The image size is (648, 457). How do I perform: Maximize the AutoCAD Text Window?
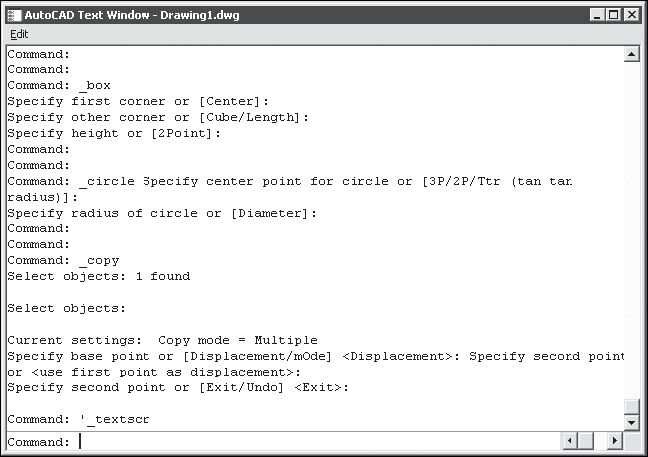(613, 15)
